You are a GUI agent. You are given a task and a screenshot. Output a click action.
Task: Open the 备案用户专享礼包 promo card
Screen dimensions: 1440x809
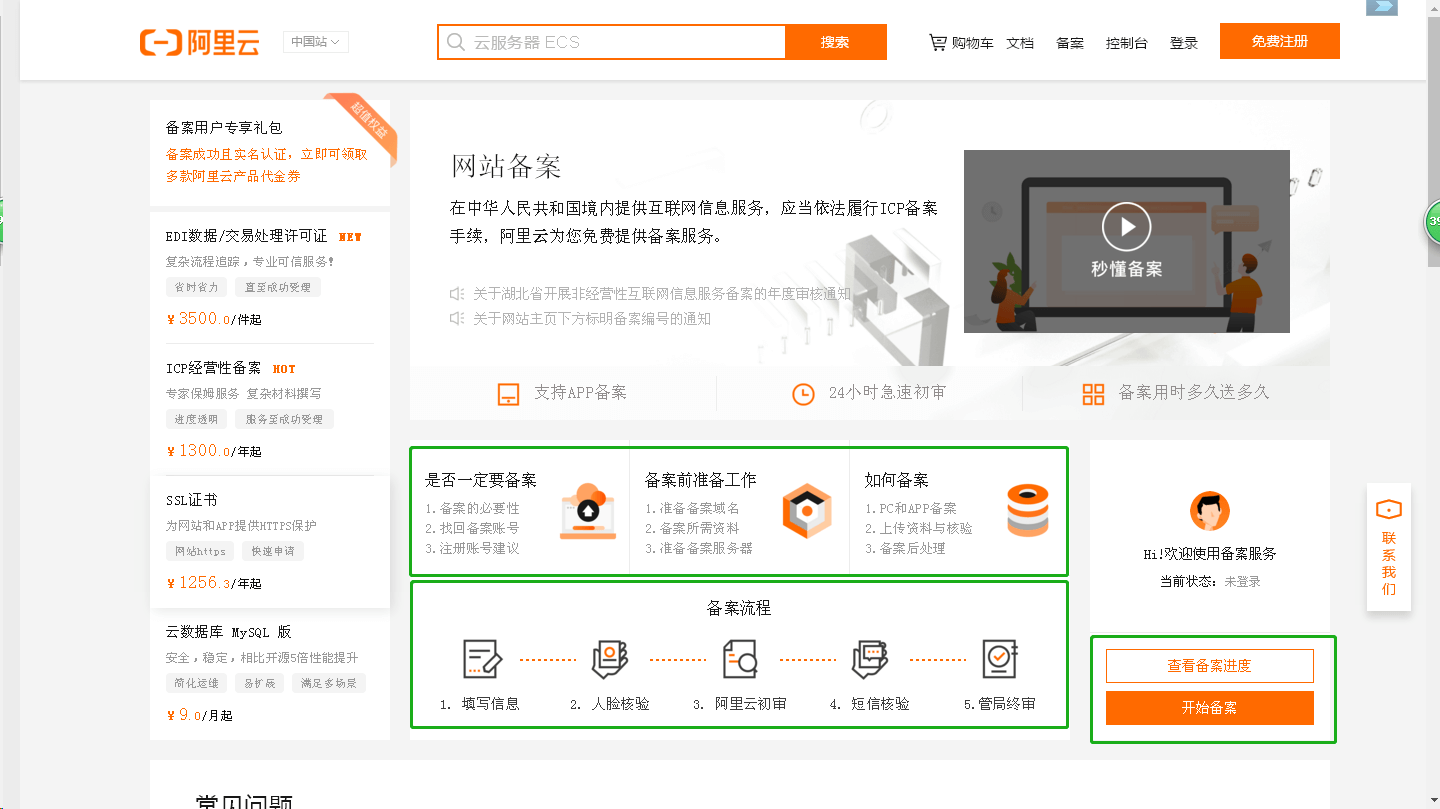pyautogui.click(x=270, y=152)
